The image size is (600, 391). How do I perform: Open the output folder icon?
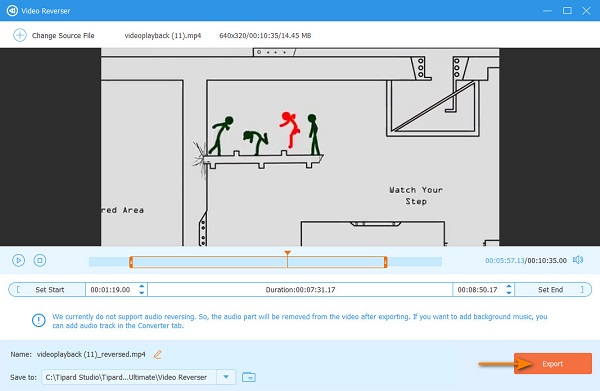coord(249,377)
